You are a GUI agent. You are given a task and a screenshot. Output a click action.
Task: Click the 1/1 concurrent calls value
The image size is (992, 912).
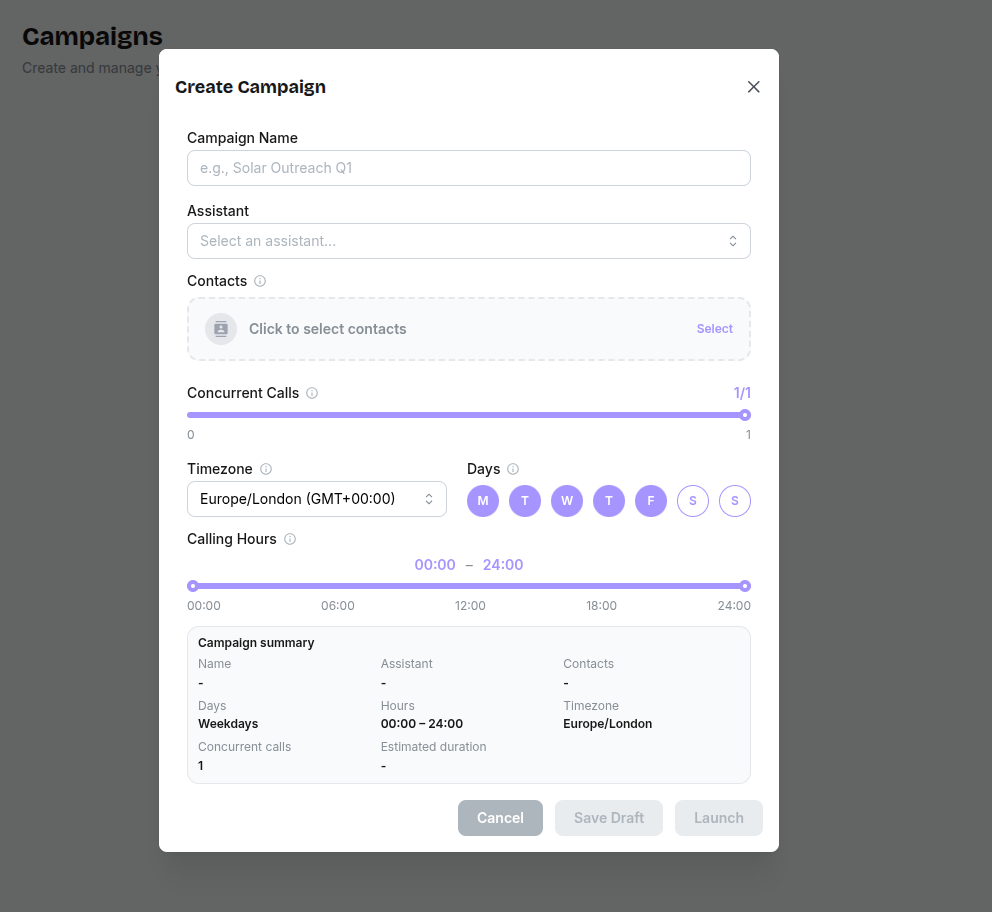[x=742, y=393]
